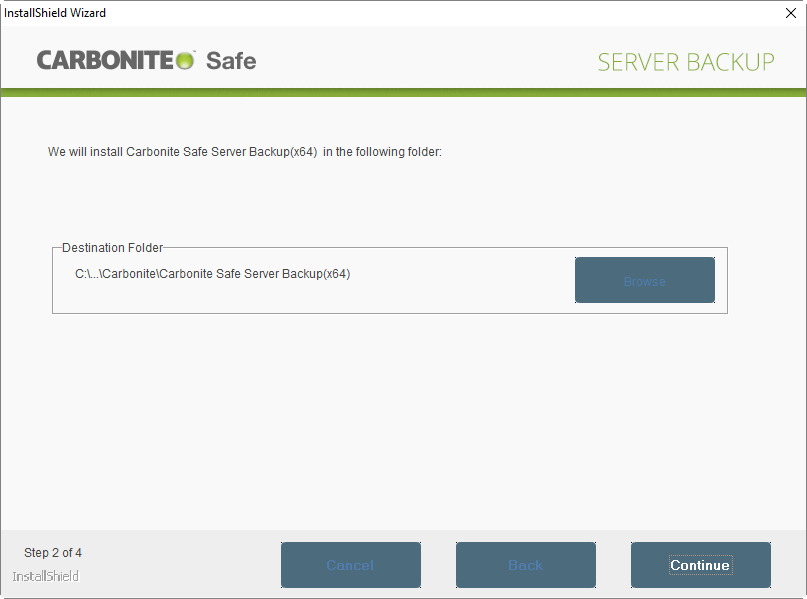This screenshot has width=807, height=599.
Task: Click the green Carbonite logo circle
Action: coord(186,61)
